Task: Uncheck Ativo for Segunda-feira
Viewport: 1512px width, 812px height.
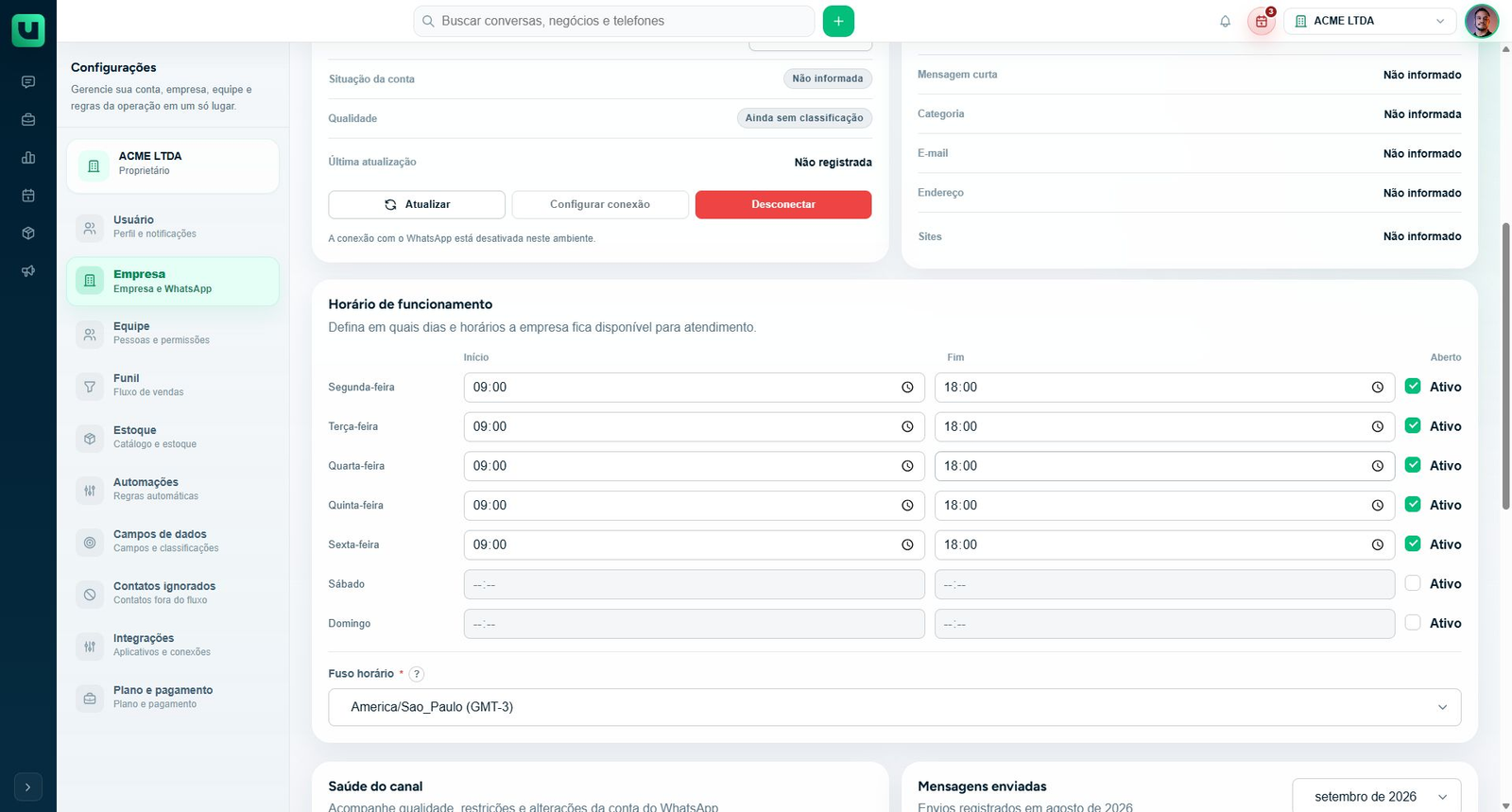Action: (1413, 387)
